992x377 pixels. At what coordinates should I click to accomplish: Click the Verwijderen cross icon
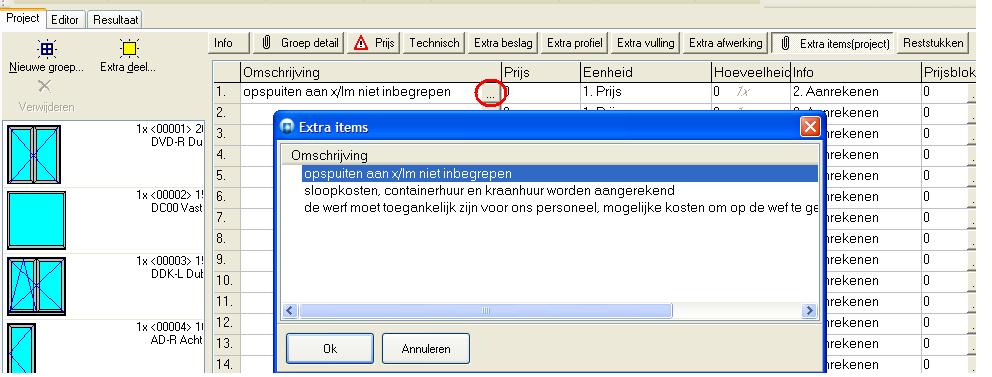44,86
